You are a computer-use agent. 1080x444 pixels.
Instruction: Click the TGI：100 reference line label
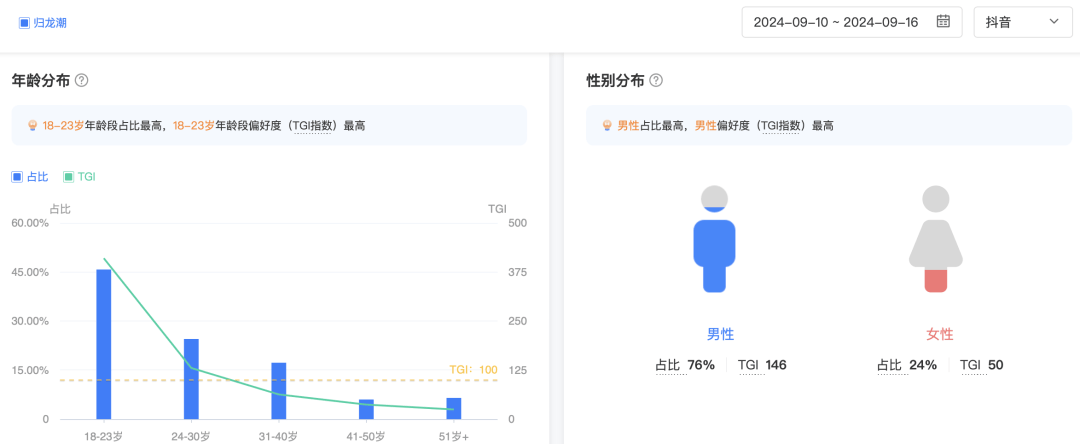point(473,370)
